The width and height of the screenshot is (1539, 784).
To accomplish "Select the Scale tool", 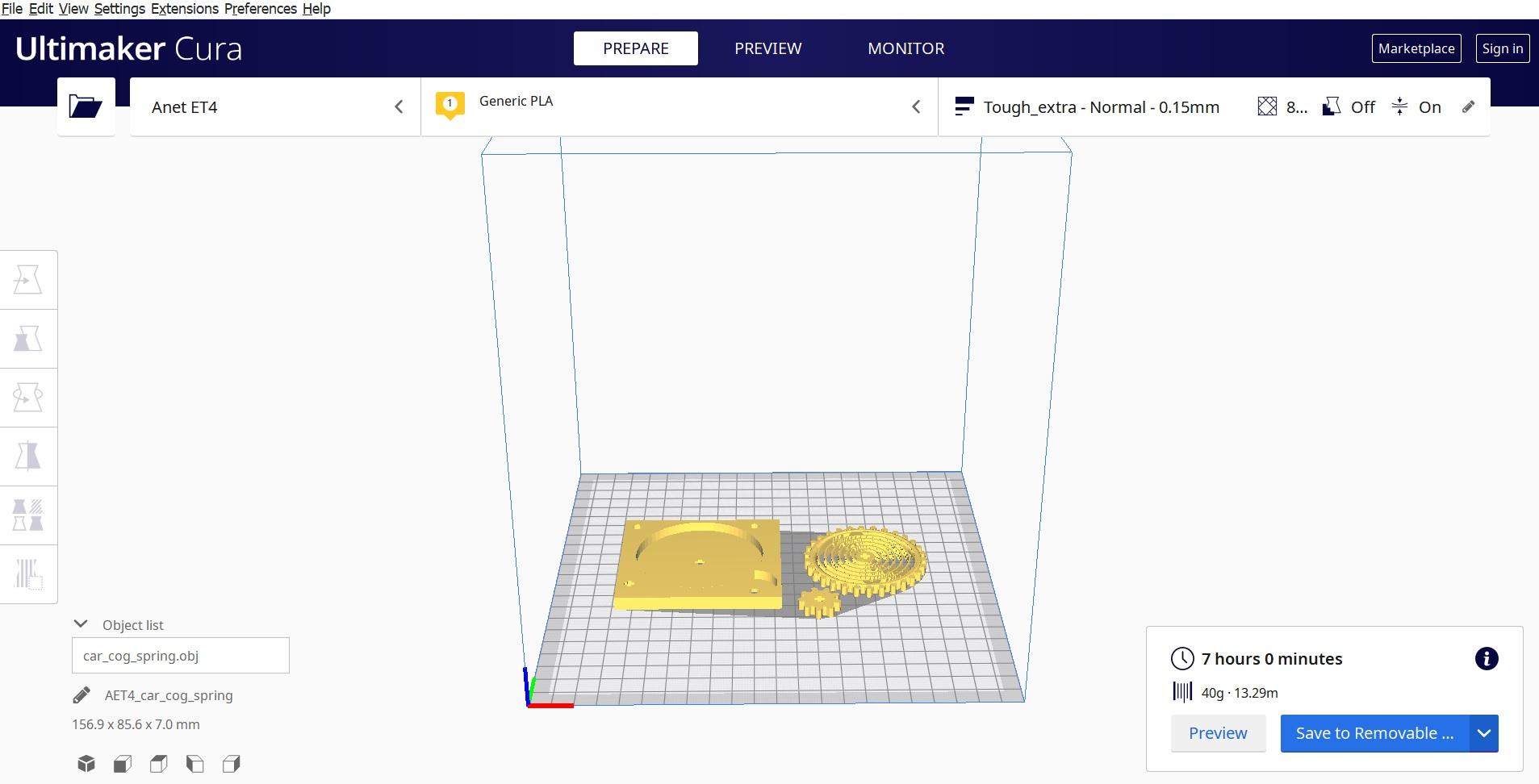I will (28, 339).
